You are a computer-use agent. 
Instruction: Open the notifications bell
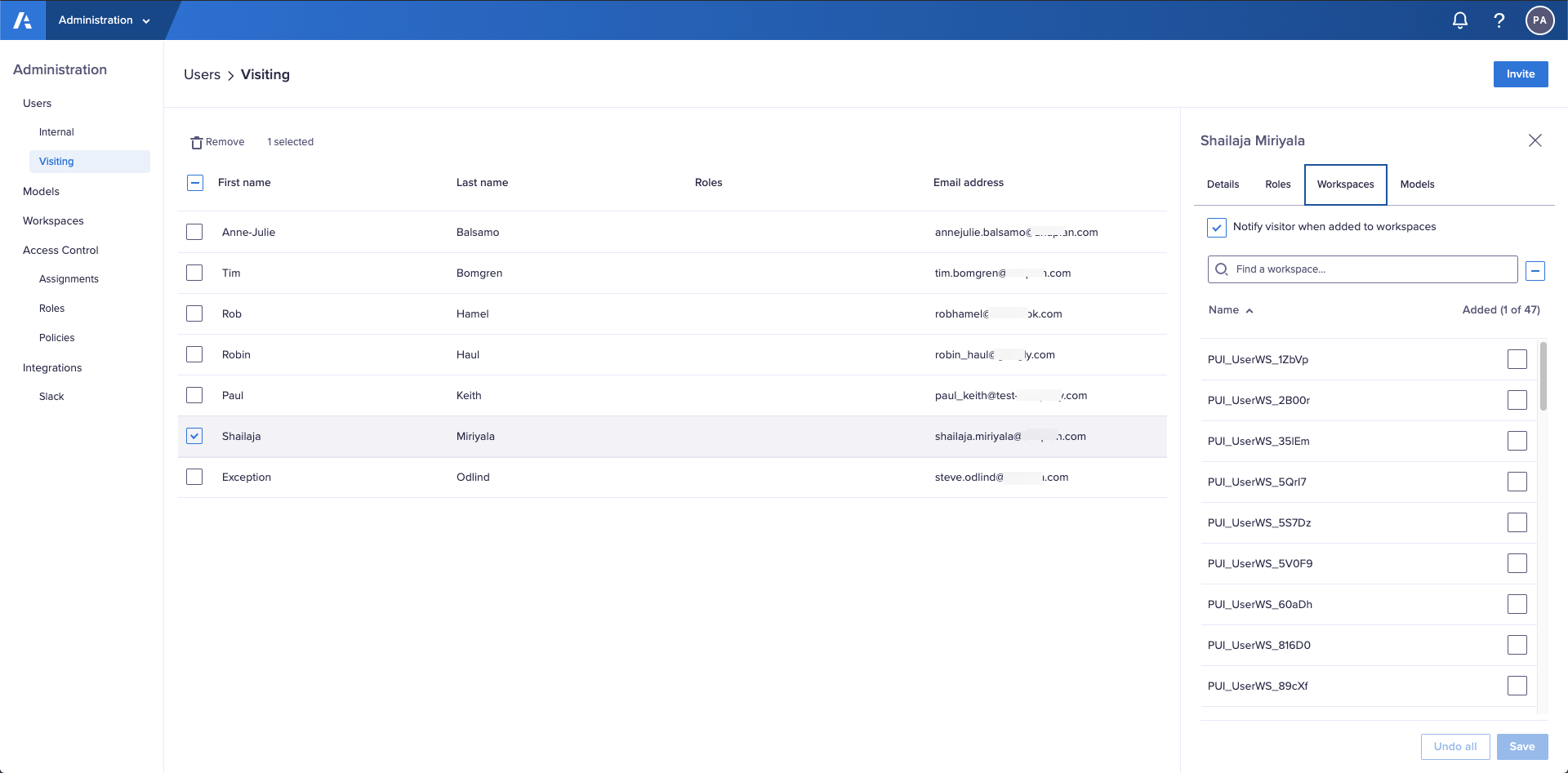point(1459,20)
